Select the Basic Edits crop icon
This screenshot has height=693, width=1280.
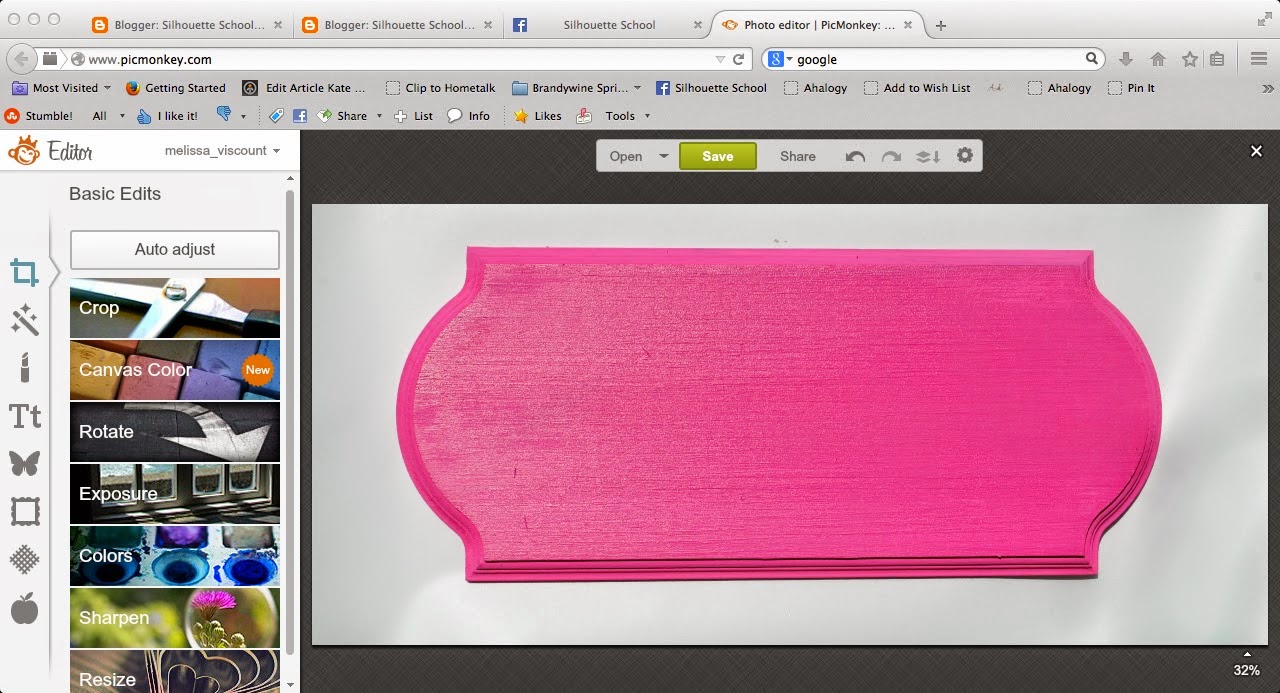point(24,272)
